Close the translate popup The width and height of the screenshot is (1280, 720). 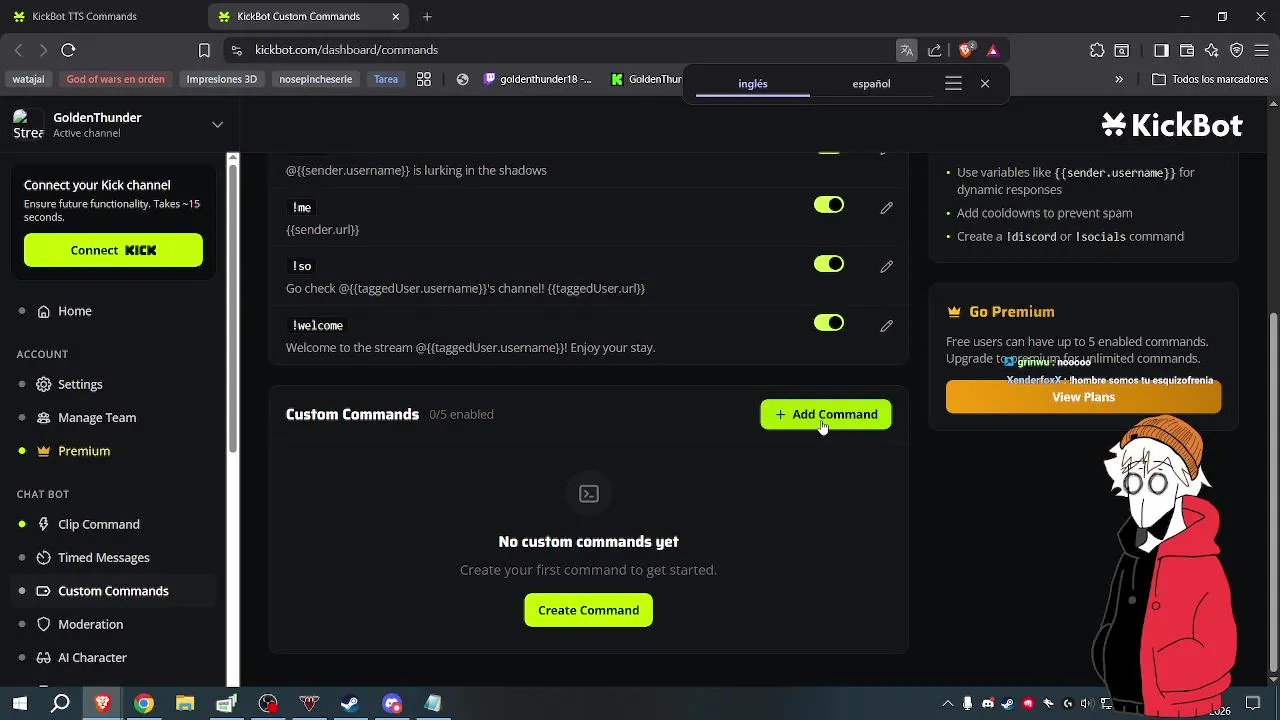[985, 84]
